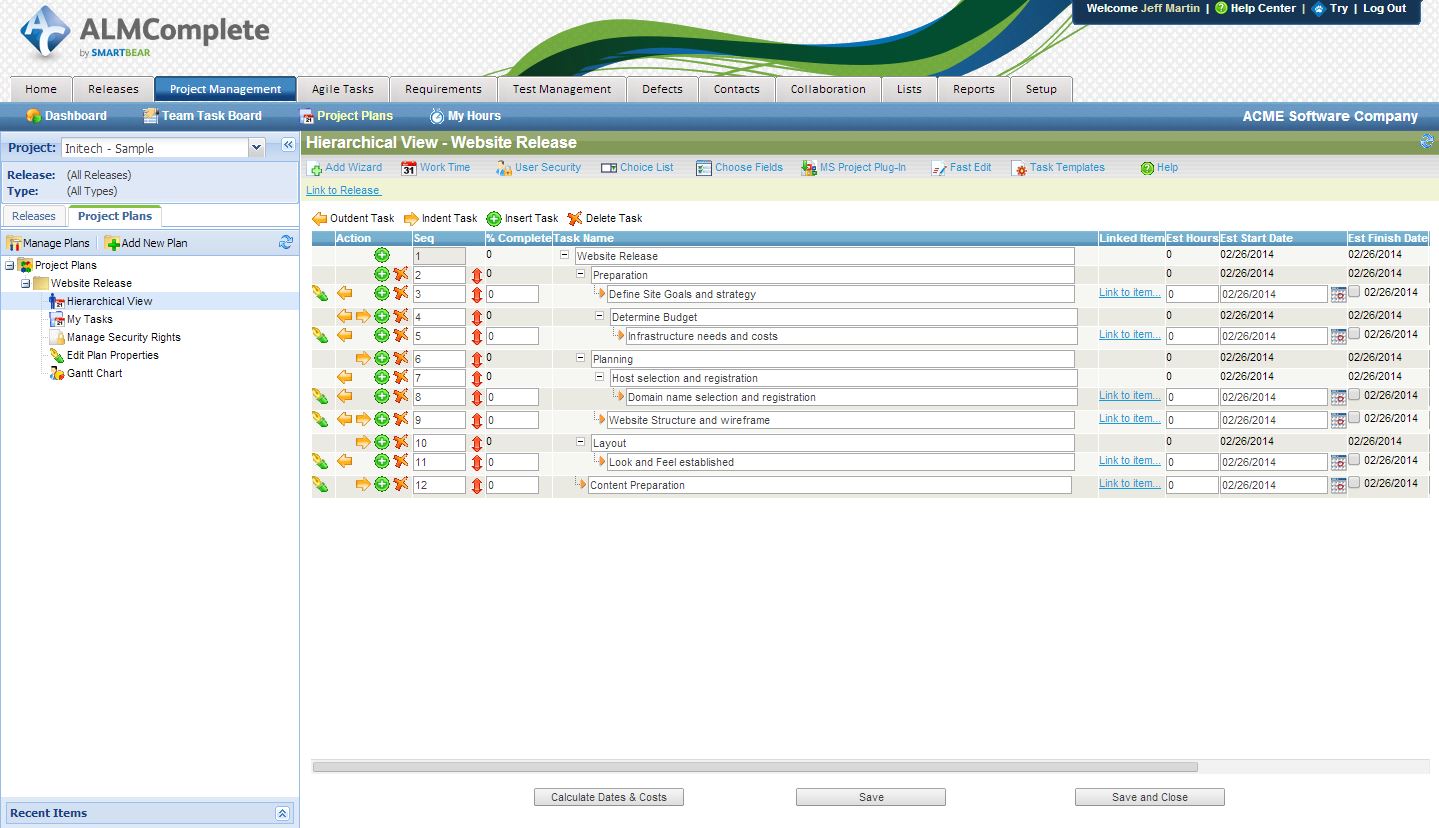Collapse the Preparation task group
The width and height of the screenshot is (1439, 828).
[581, 274]
